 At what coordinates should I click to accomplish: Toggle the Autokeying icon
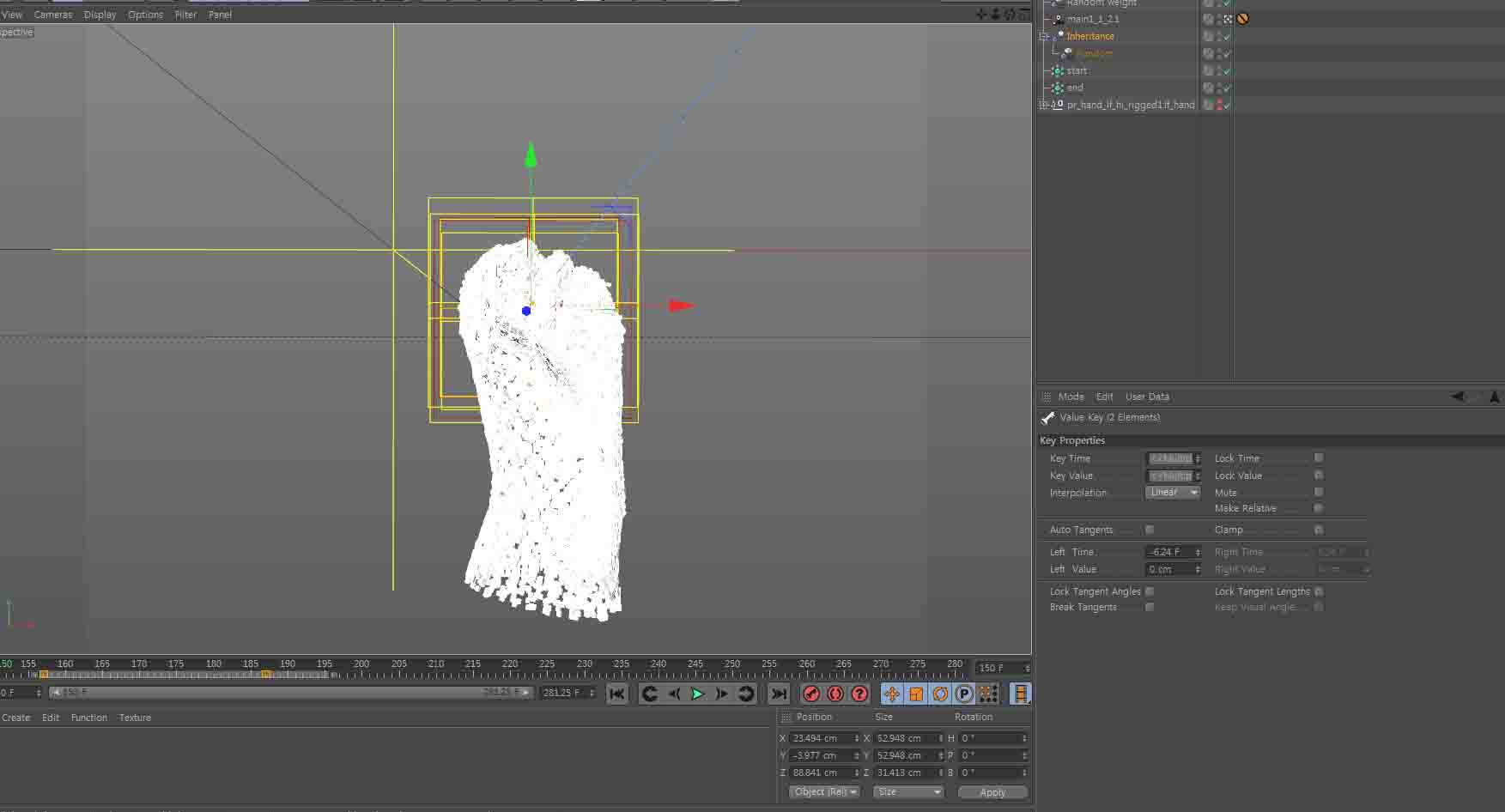835,694
